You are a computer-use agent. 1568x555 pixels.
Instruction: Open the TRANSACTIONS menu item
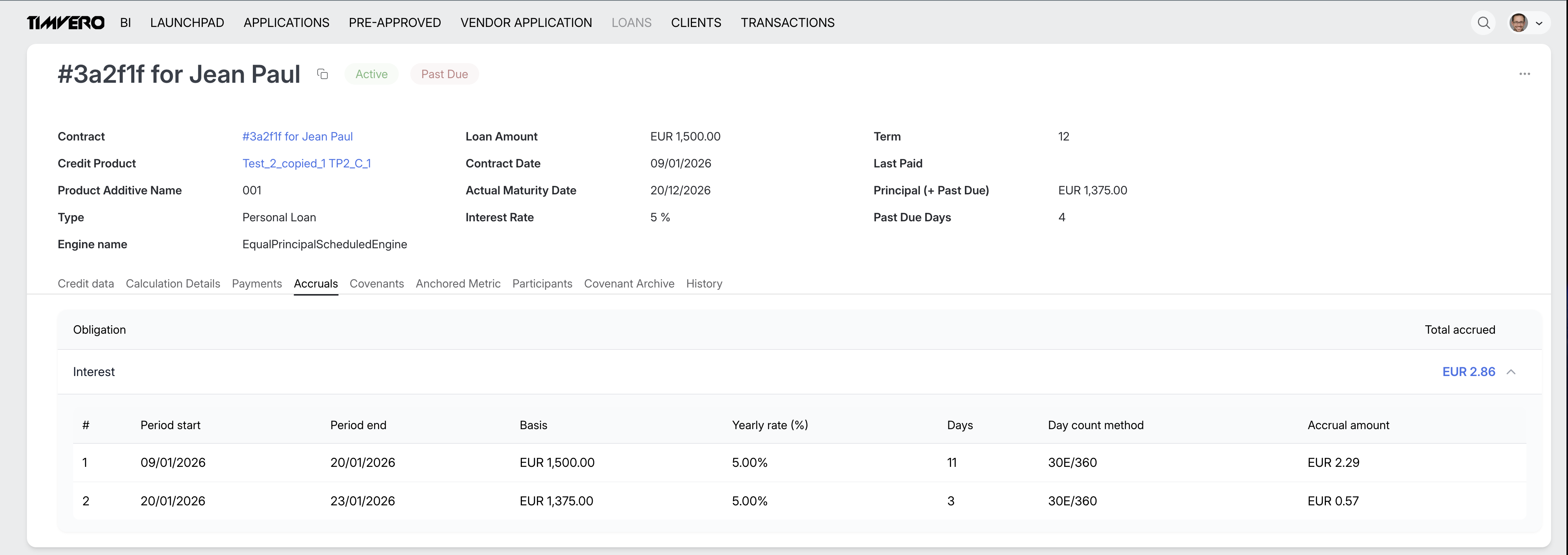coord(787,23)
